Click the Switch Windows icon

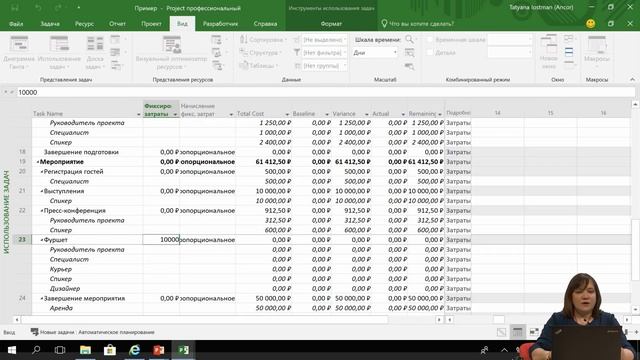coord(569,40)
